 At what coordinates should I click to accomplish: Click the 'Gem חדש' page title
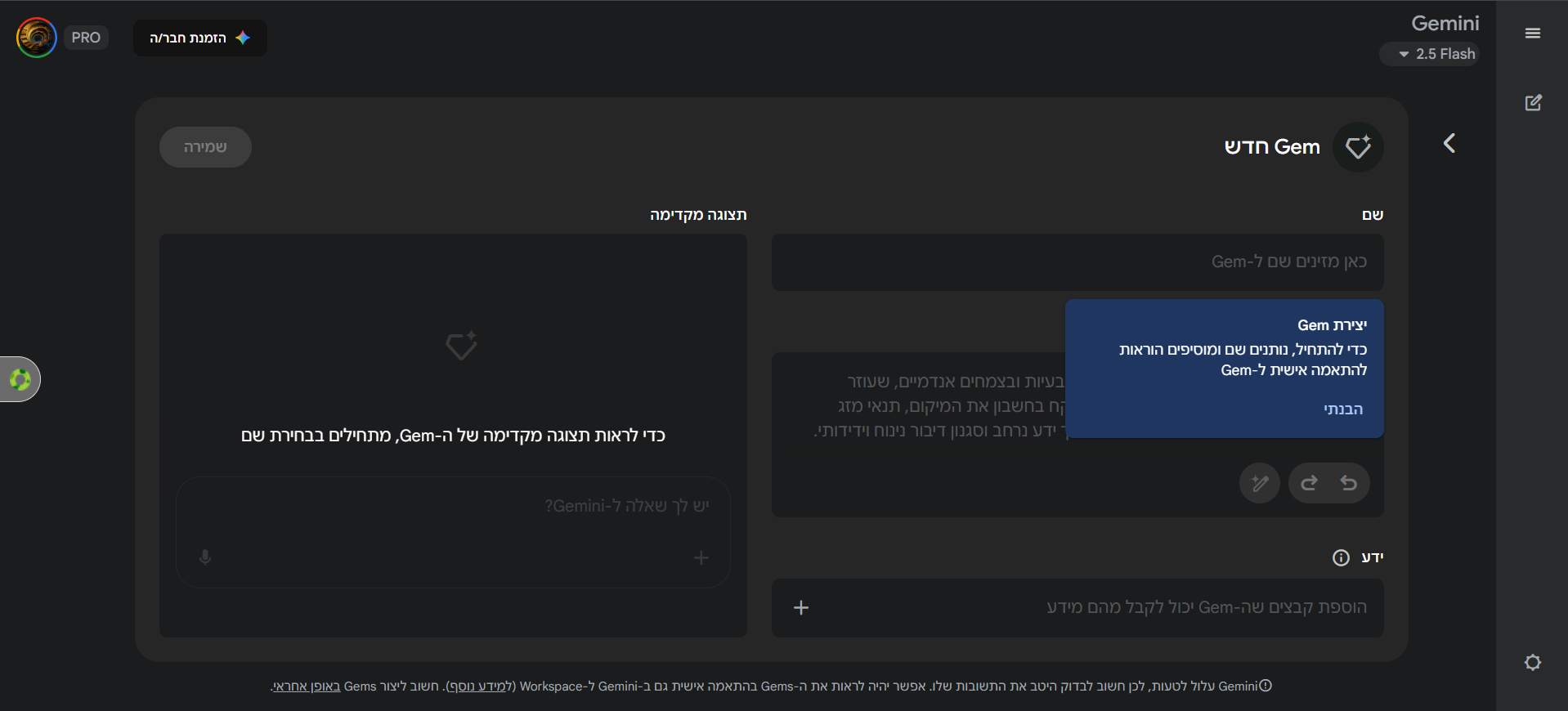[x=1272, y=147]
